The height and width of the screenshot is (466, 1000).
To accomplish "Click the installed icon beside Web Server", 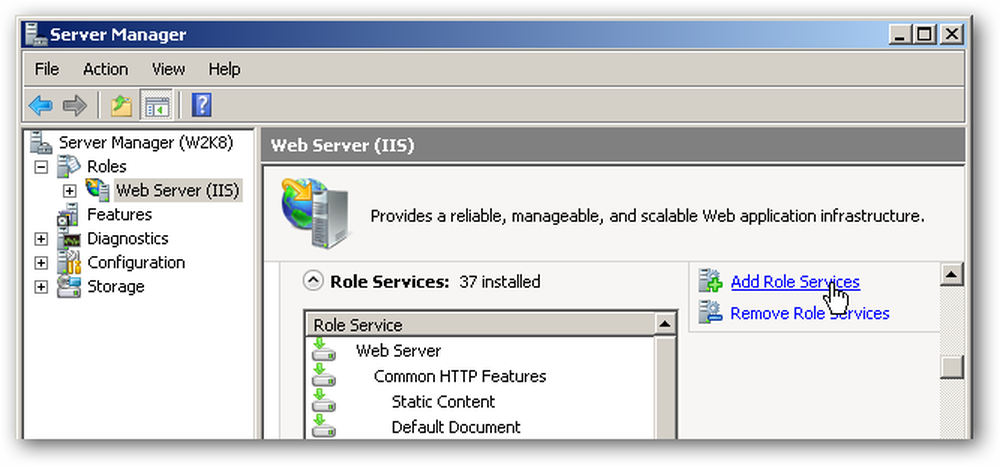I will click(x=324, y=350).
